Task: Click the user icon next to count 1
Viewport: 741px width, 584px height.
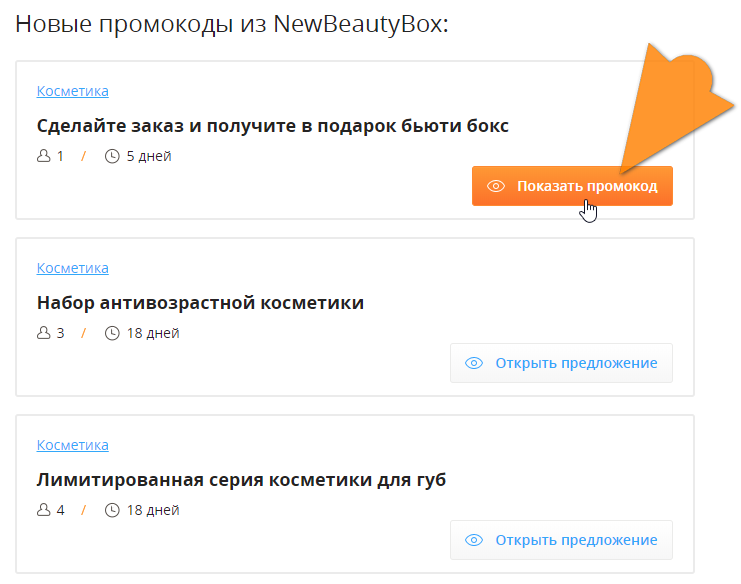Action: [x=43, y=156]
